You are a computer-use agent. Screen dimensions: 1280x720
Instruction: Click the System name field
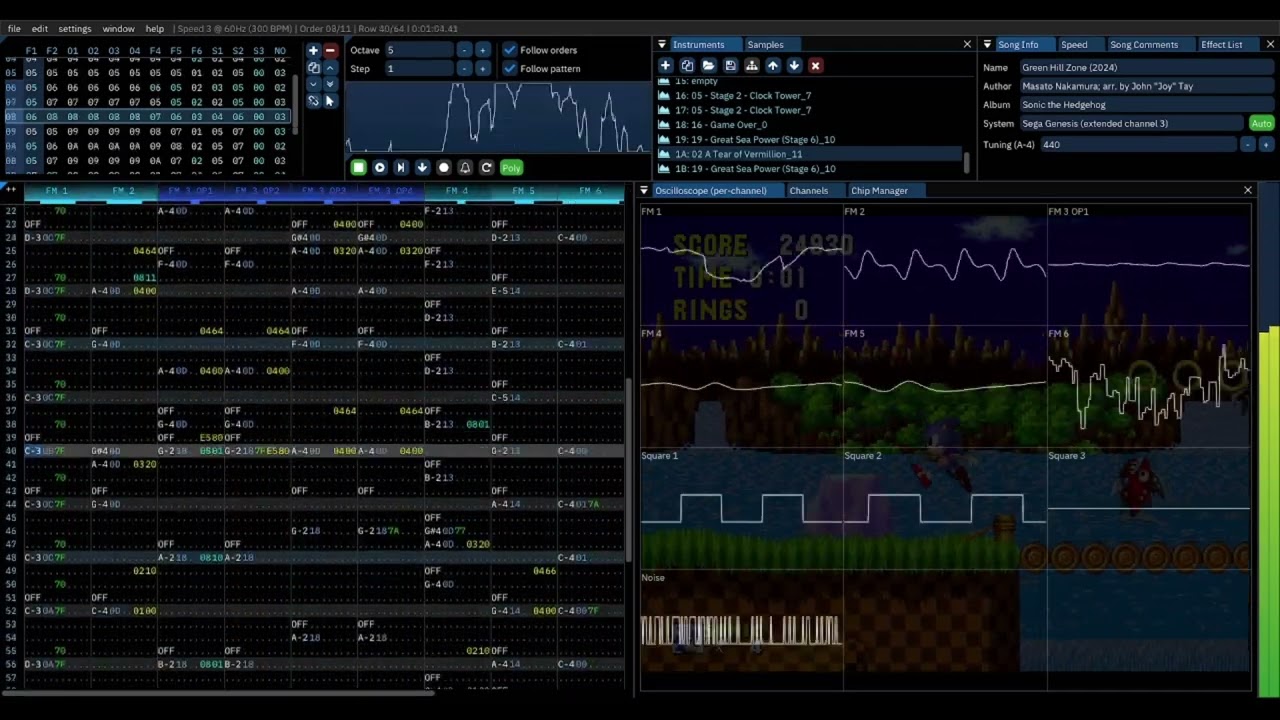1131,124
